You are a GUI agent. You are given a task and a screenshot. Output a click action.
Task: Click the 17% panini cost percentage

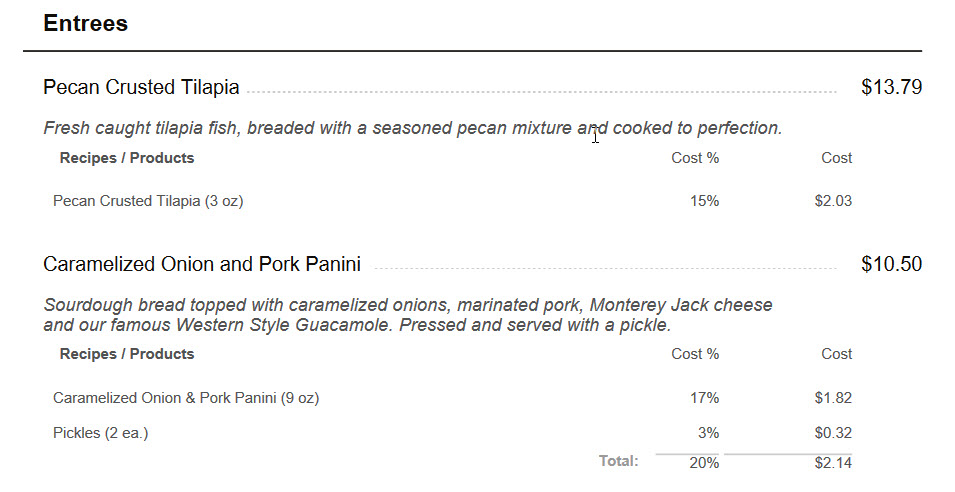(704, 398)
